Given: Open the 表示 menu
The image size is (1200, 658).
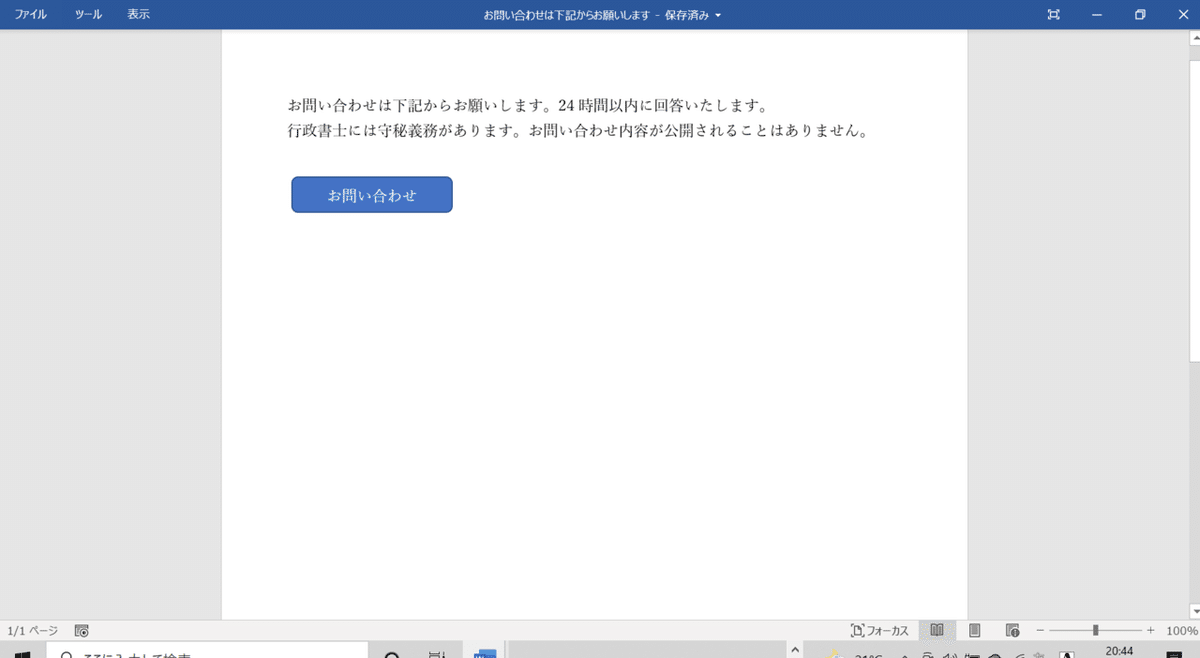Looking at the screenshot, I should [x=138, y=15].
